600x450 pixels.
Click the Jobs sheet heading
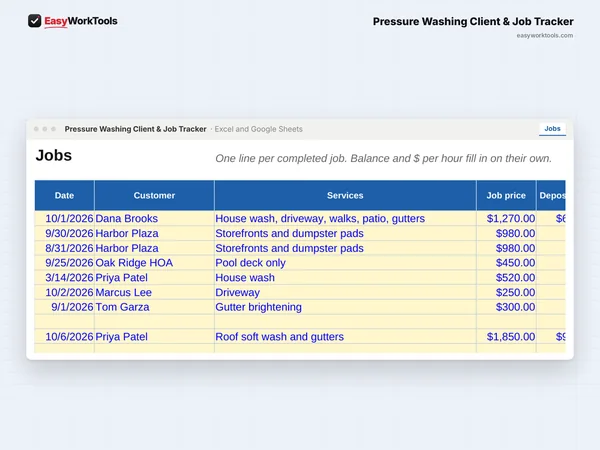[x=54, y=156]
